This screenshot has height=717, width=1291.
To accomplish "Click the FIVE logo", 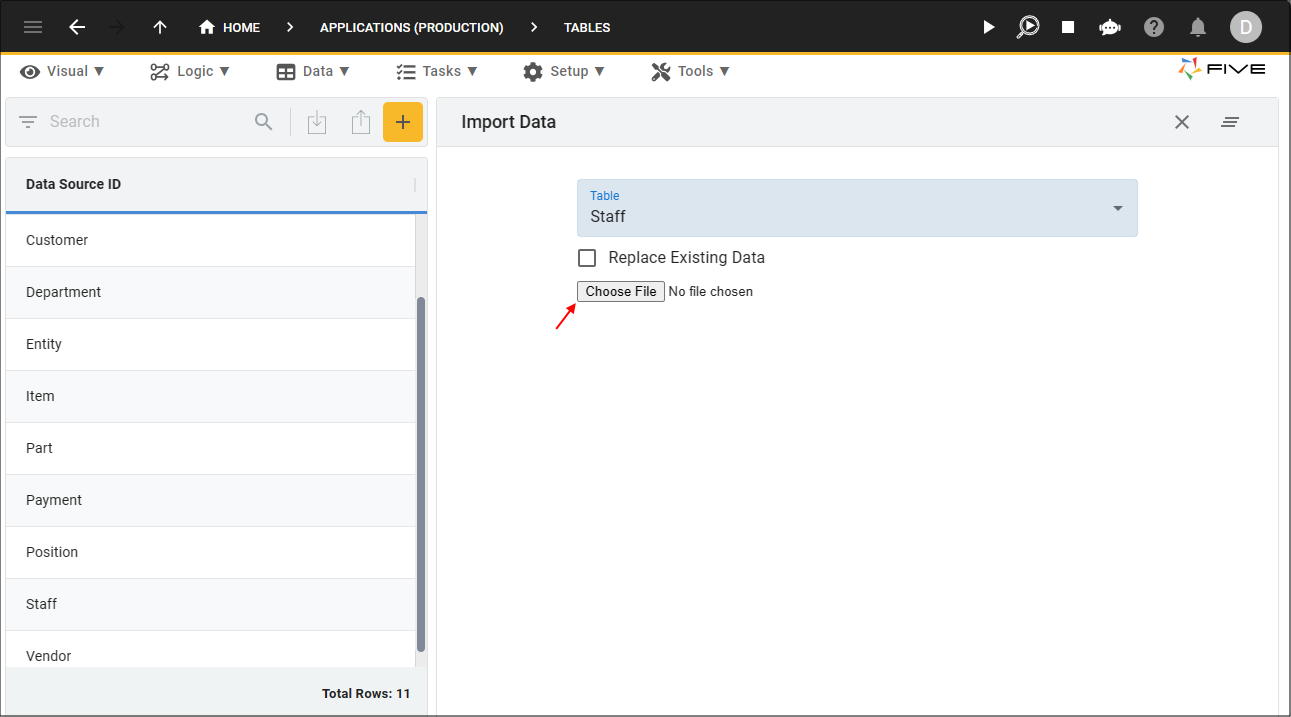I will (1222, 69).
